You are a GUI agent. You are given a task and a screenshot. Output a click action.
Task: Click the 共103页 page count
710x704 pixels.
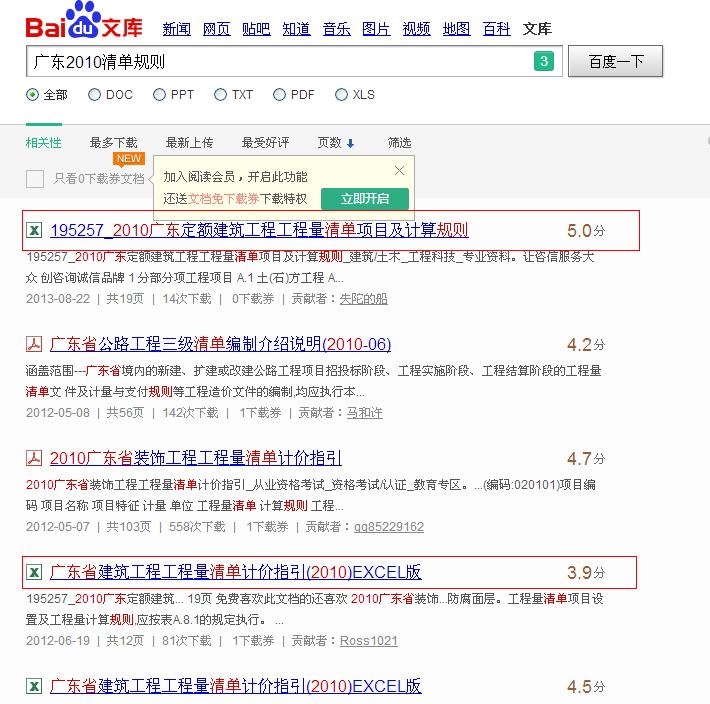[x=129, y=527]
